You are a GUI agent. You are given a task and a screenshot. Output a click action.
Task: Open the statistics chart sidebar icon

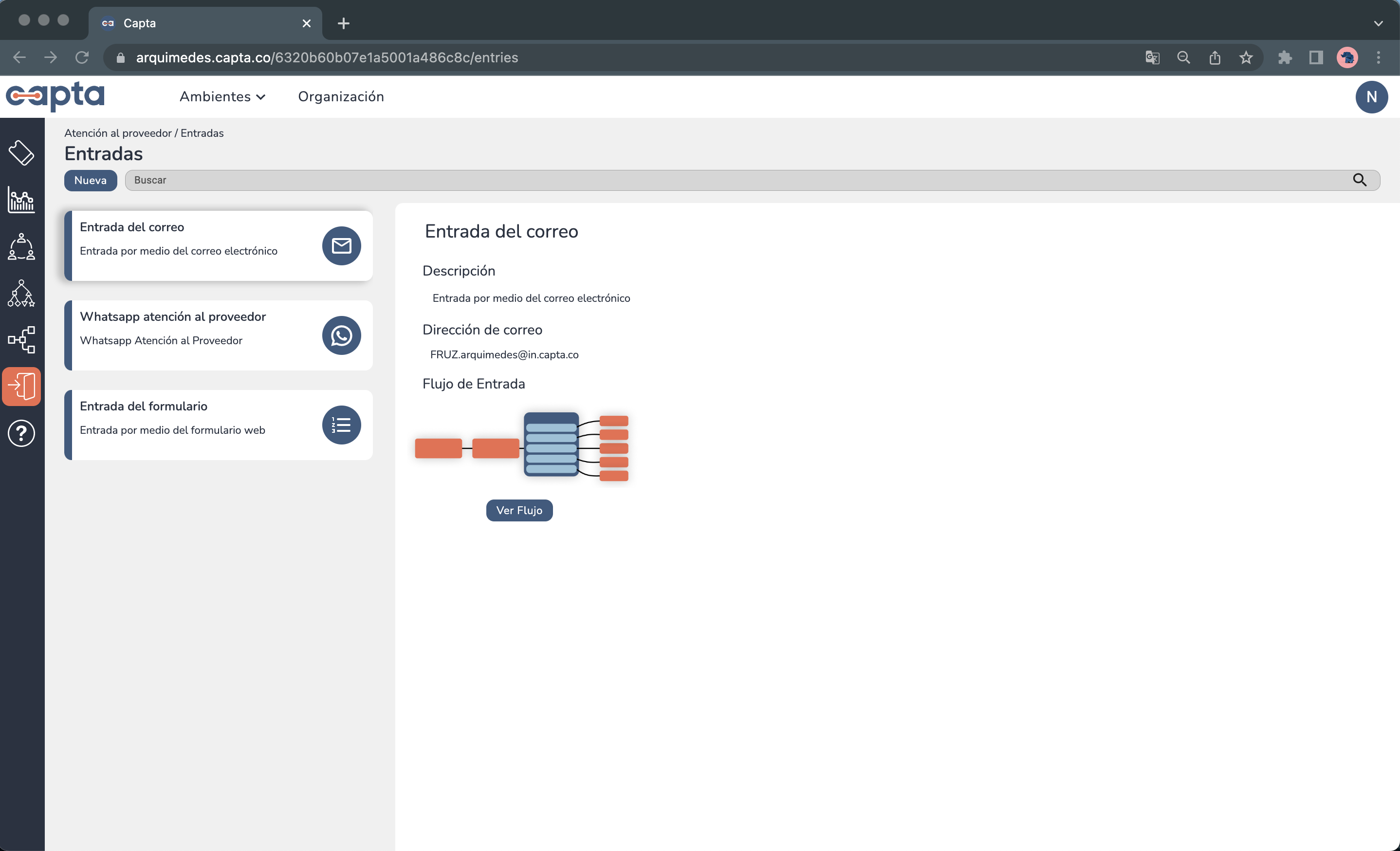(21, 200)
